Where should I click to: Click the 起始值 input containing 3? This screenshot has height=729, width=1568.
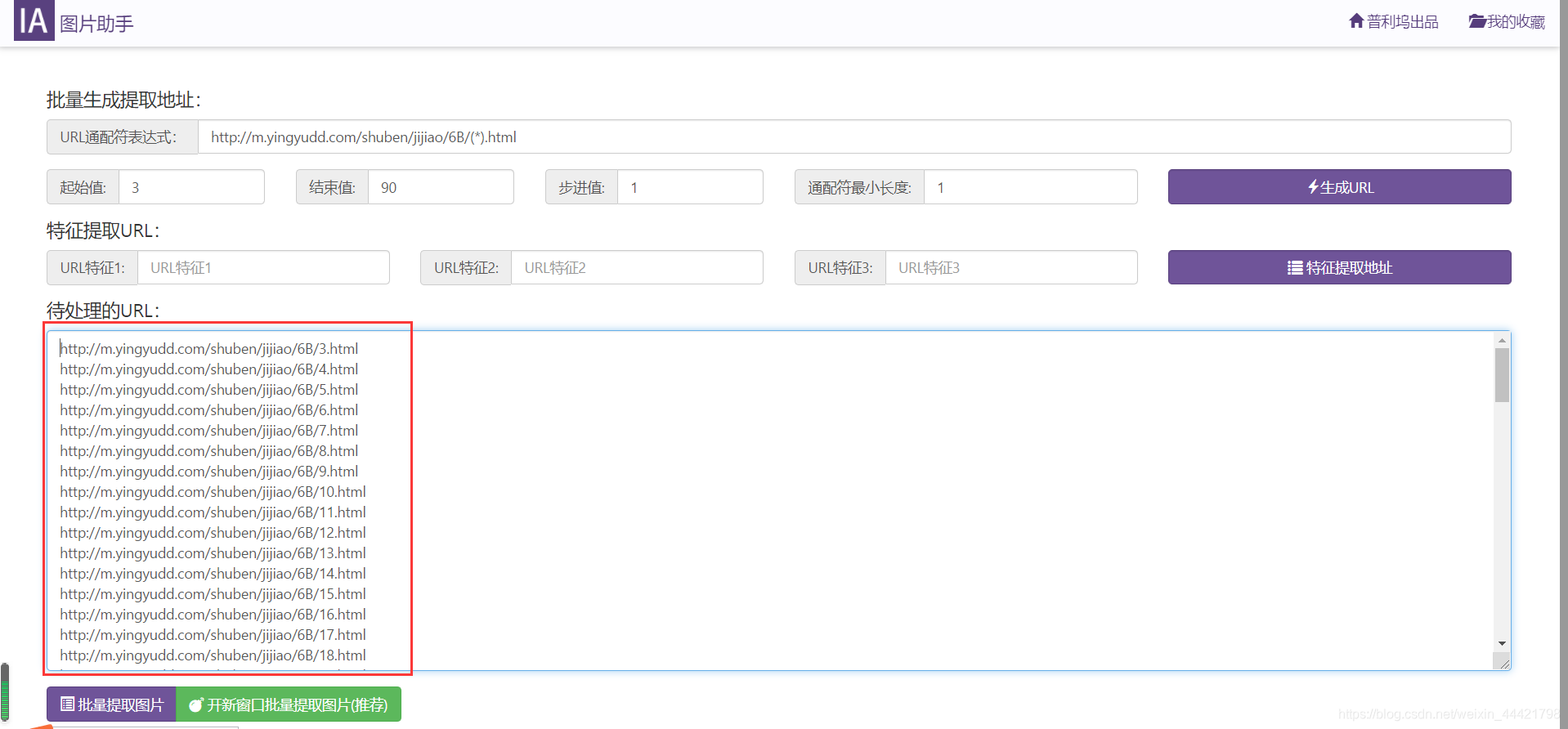[191, 187]
